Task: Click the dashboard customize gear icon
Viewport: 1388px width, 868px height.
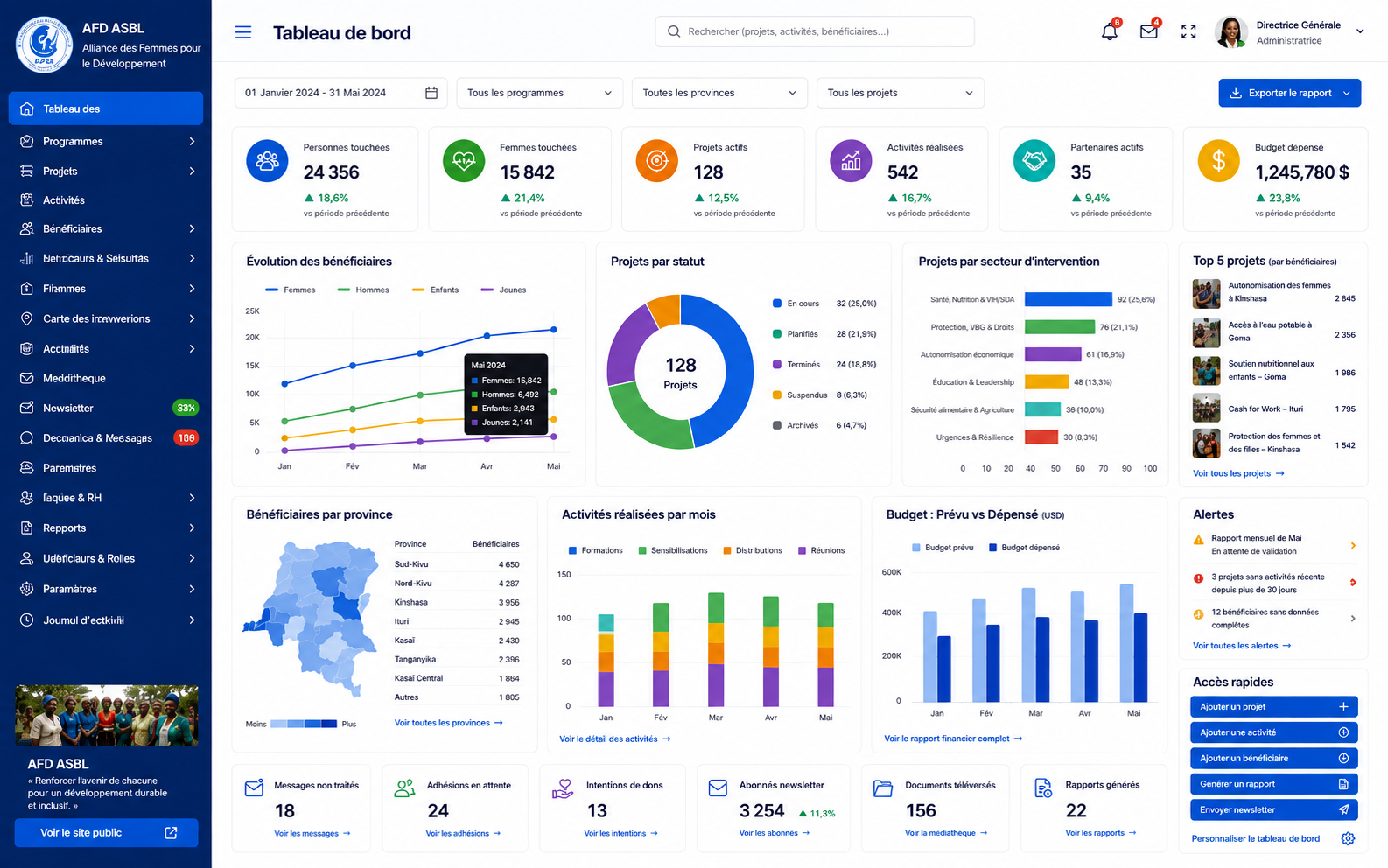Action: pyautogui.click(x=1348, y=838)
